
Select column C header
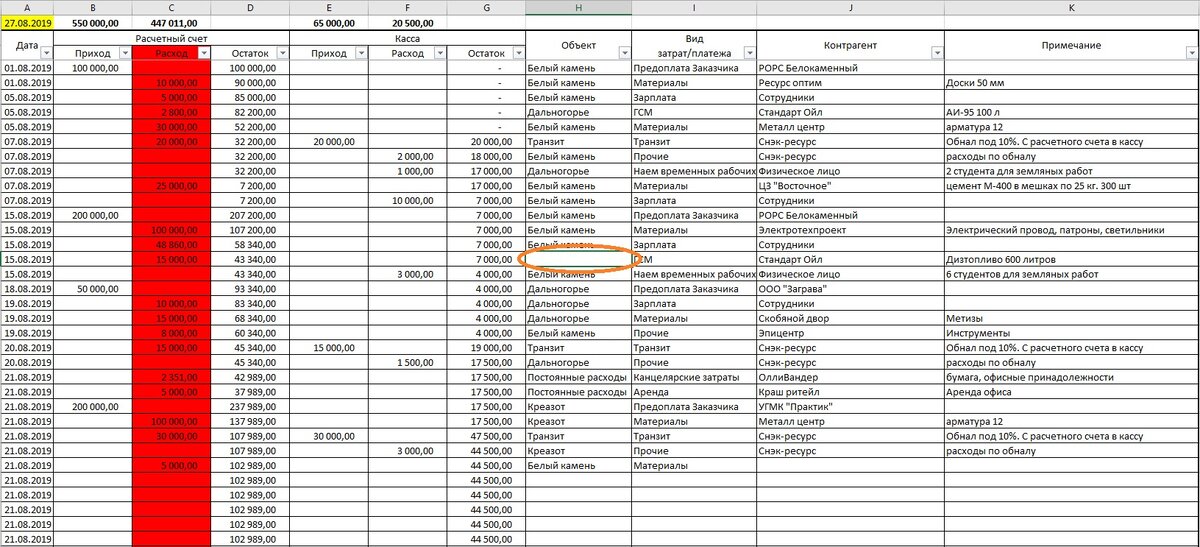(171, 7)
